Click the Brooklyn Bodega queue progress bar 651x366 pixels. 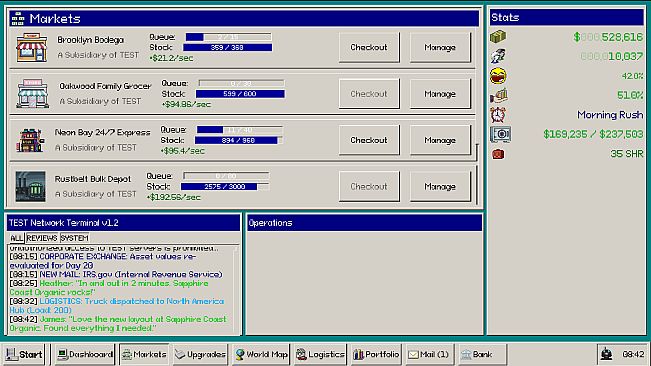click(228, 37)
